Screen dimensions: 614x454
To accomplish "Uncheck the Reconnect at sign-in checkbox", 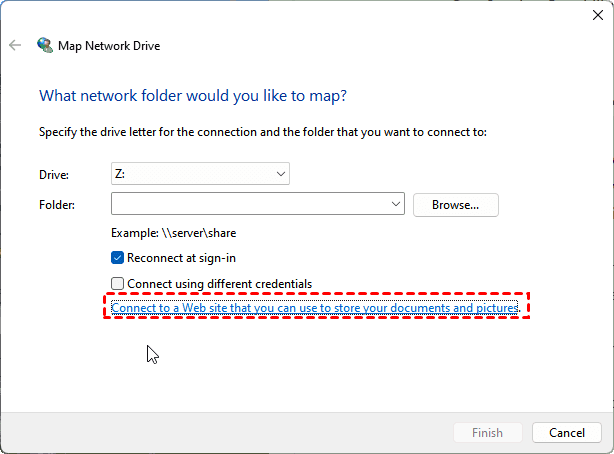I will click(x=118, y=257).
